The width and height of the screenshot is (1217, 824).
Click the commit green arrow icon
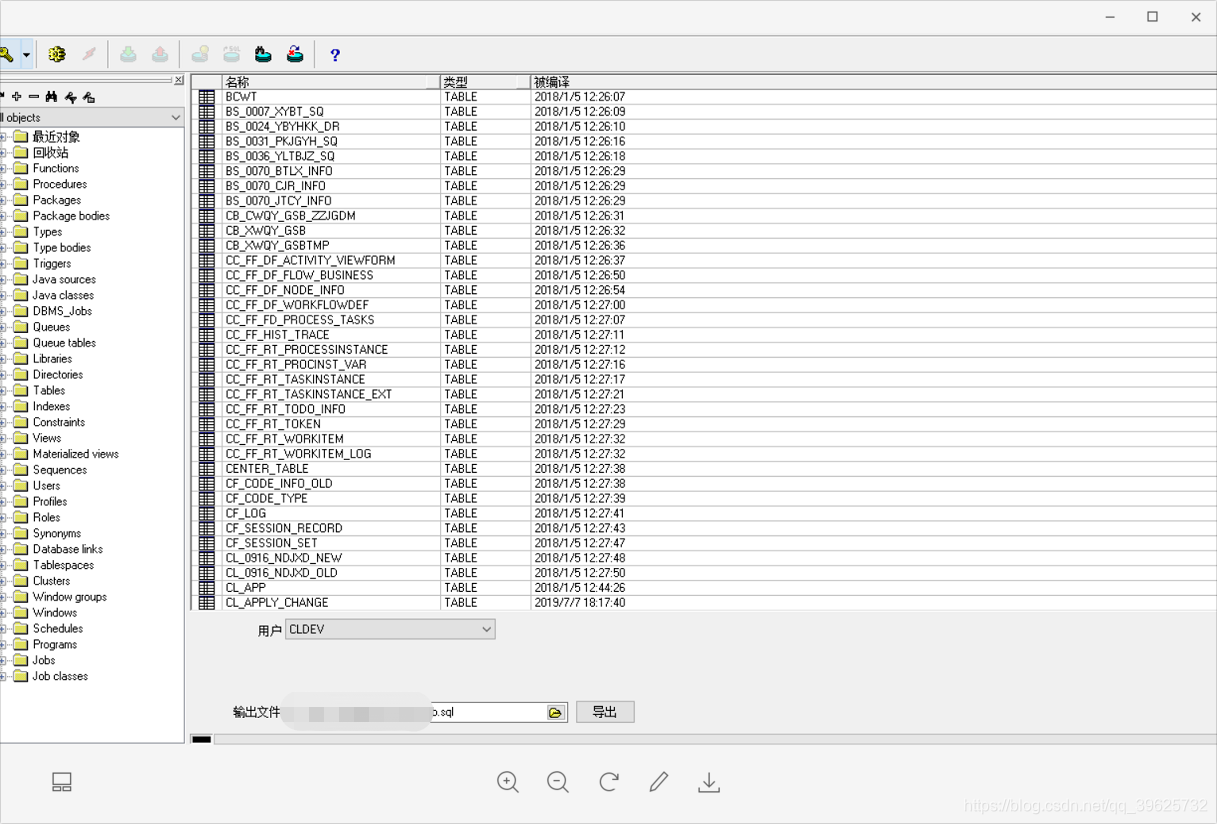tap(128, 55)
